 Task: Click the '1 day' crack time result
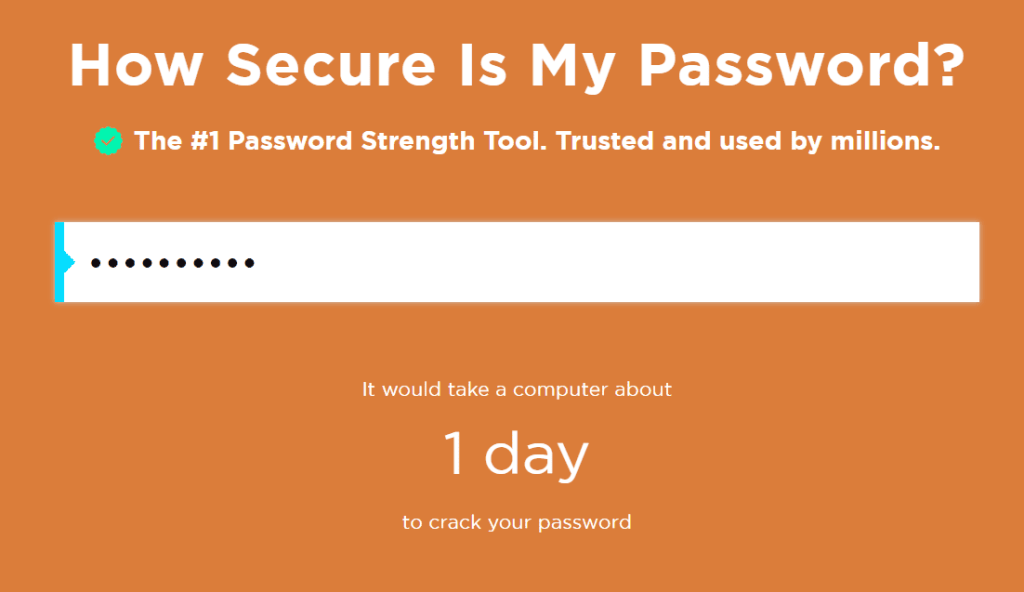coord(516,453)
